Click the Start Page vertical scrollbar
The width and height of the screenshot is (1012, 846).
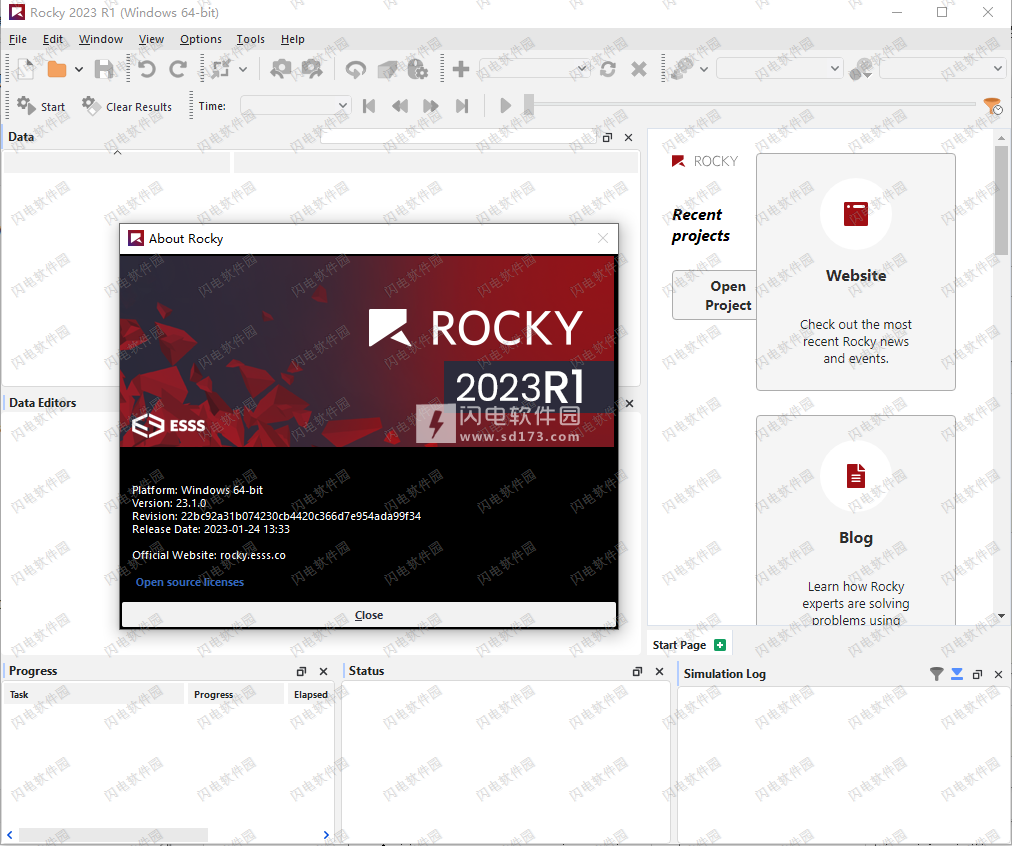(1001, 200)
